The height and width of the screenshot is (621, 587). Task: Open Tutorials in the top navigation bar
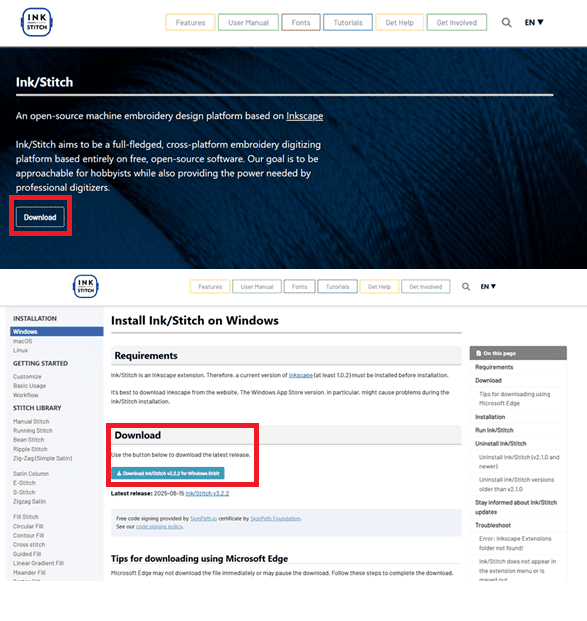tap(348, 23)
